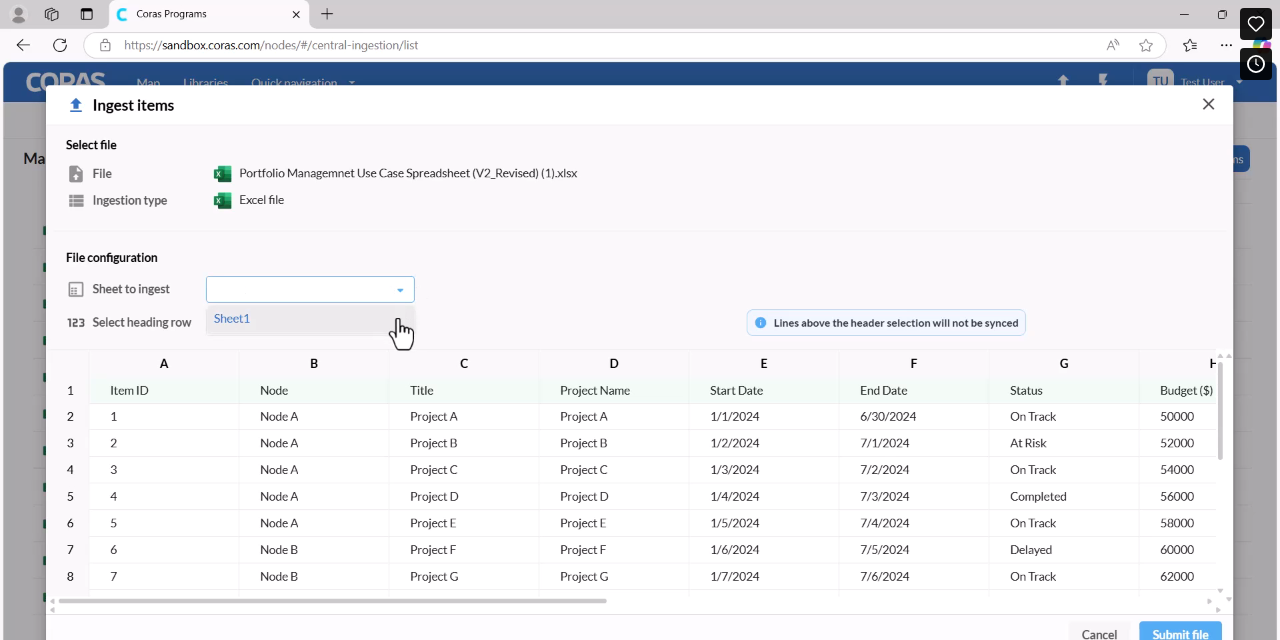The width and height of the screenshot is (1280, 640).
Task: Click the 123 heading row icon
Action: click(76, 323)
